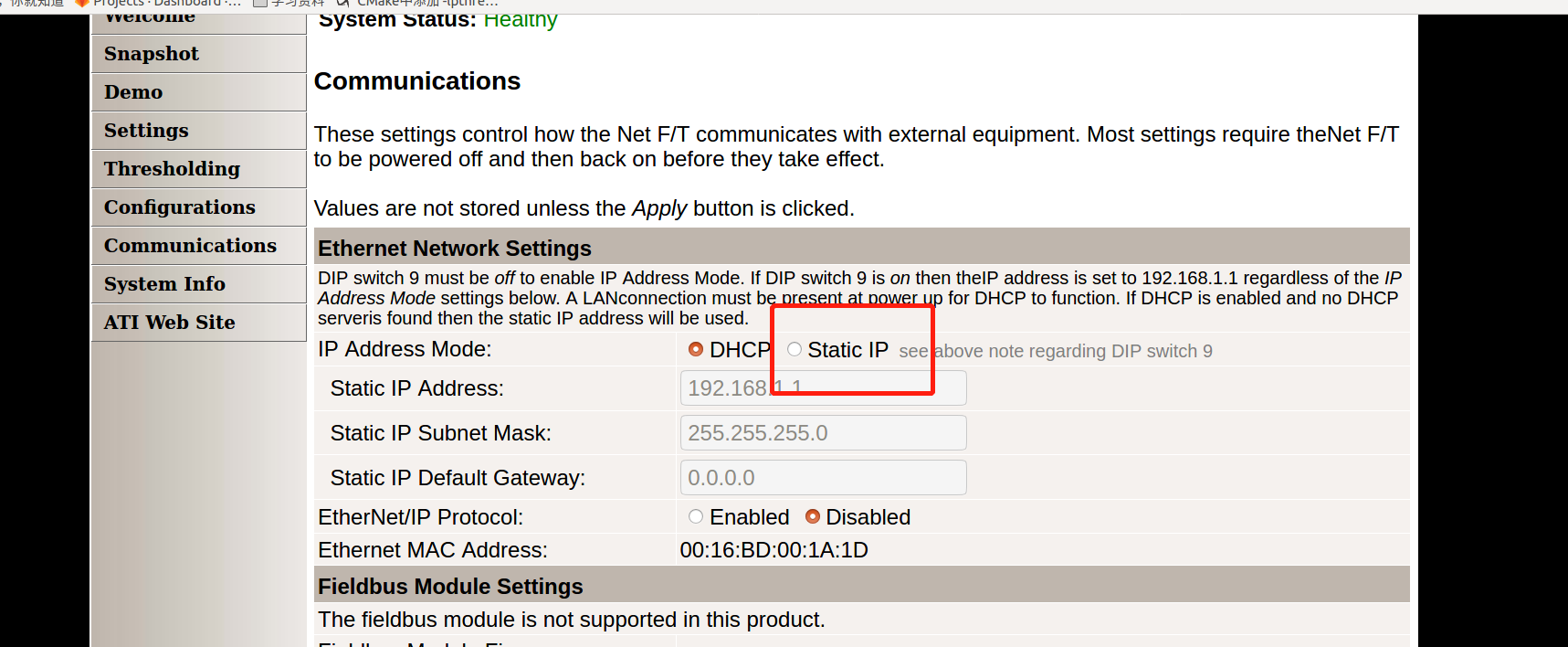Image resolution: width=1568 pixels, height=647 pixels.
Task: Click the Static IP Default Gateway field
Action: (823, 478)
